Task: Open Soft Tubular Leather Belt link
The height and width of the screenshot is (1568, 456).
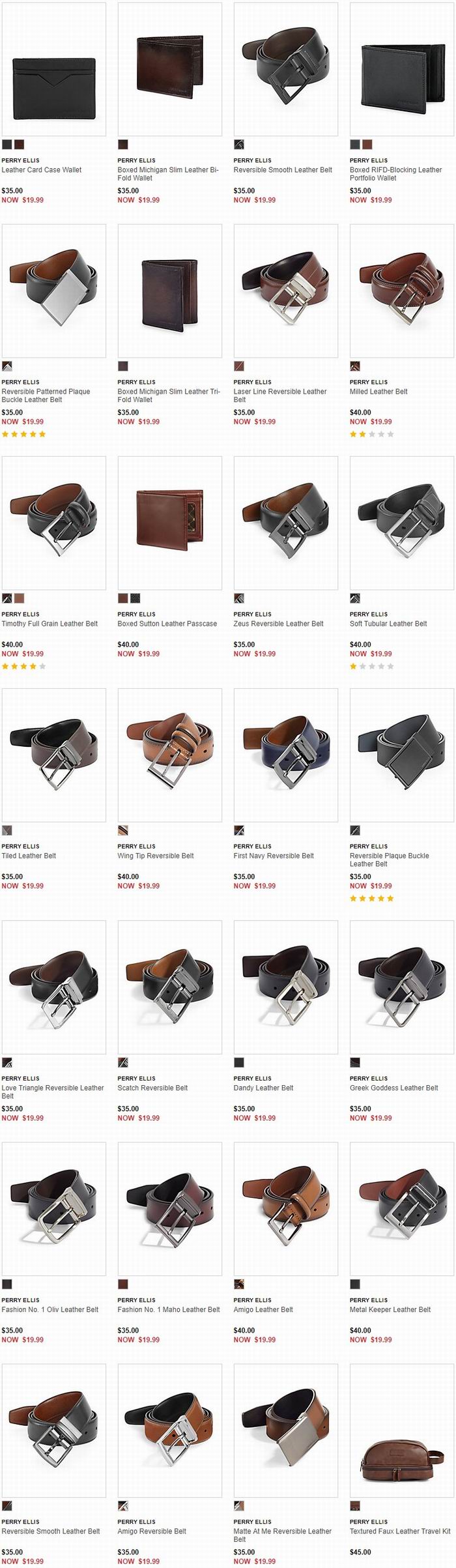Action: 388,624
